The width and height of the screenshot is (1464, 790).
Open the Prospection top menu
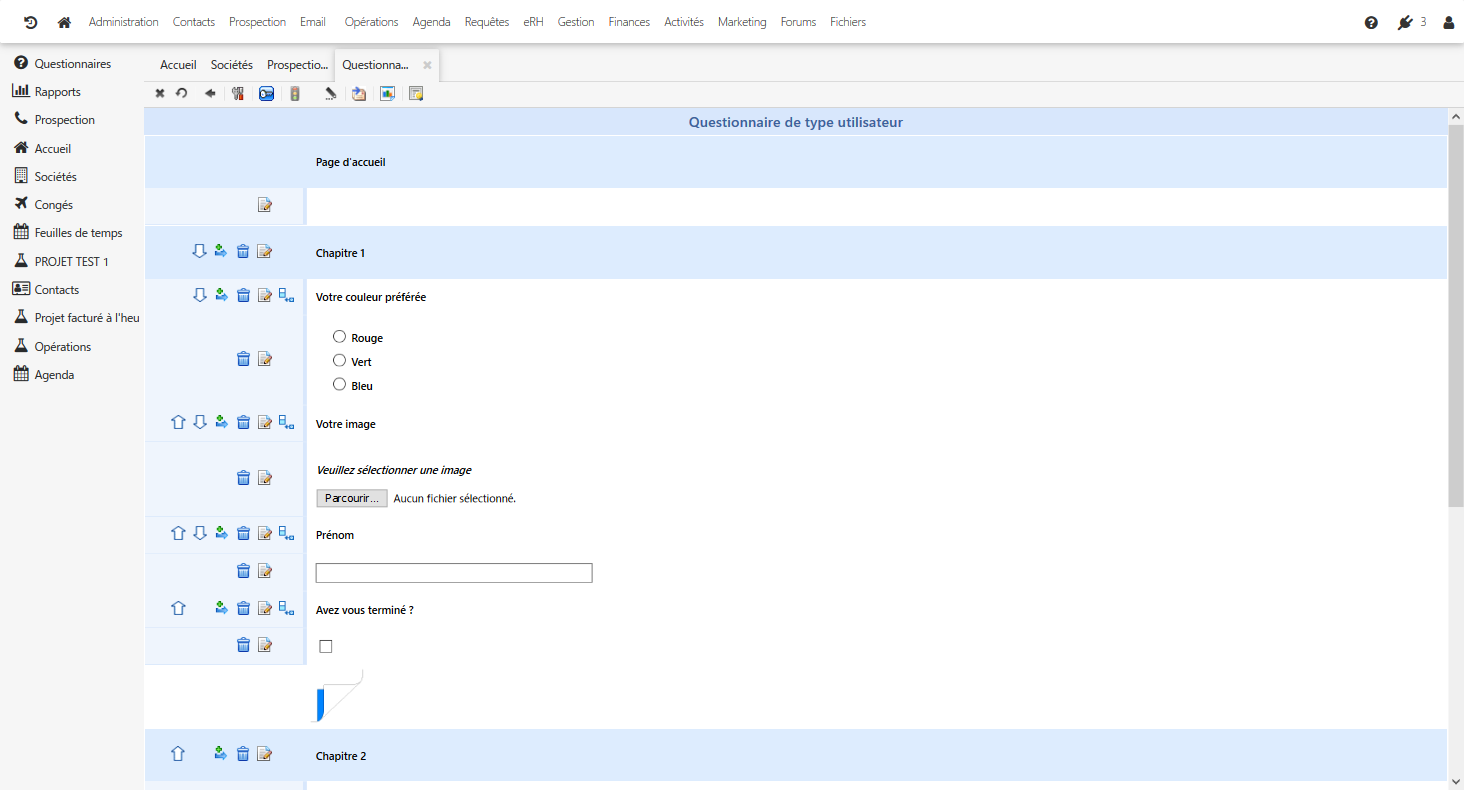[257, 22]
